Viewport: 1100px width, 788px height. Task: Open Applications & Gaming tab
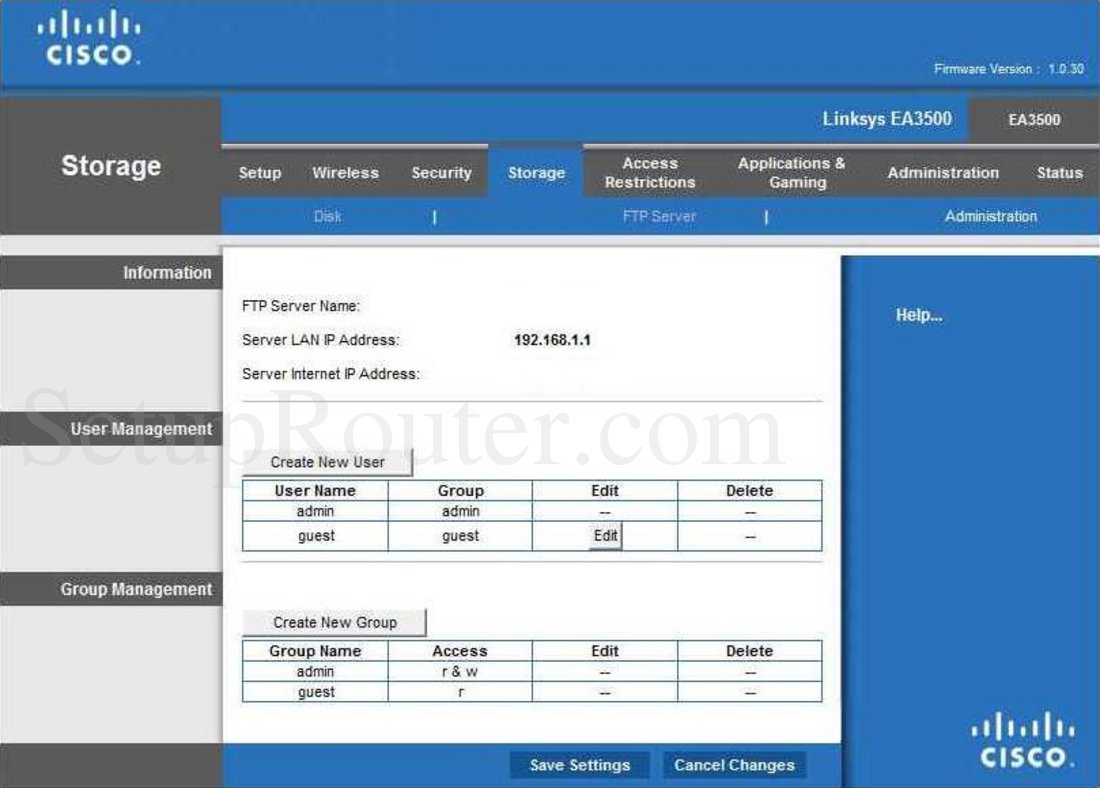[791, 173]
